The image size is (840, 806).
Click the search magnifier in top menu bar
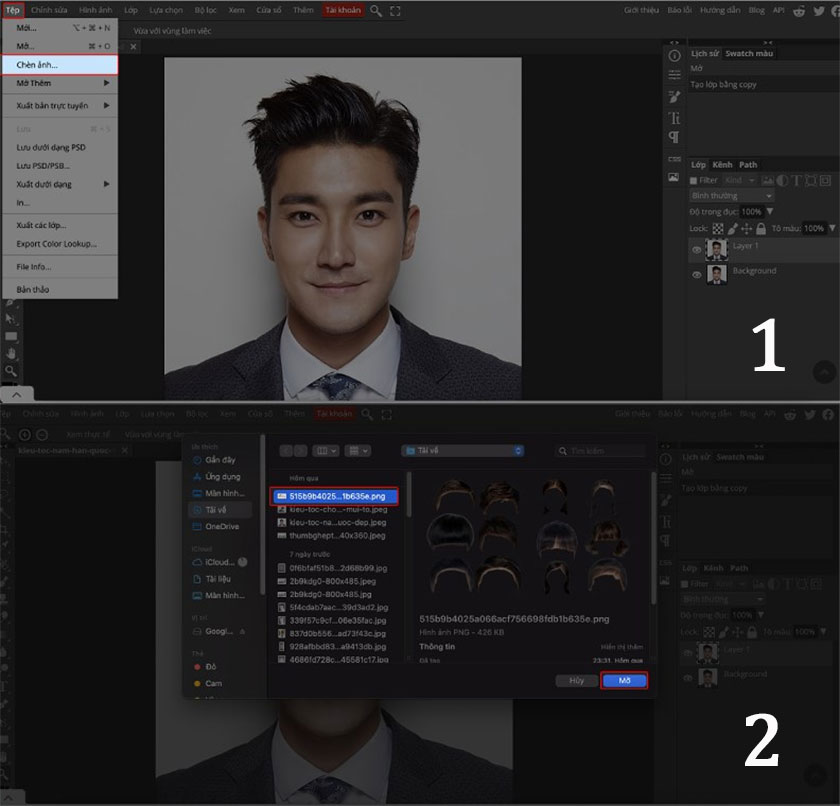pos(376,10)
